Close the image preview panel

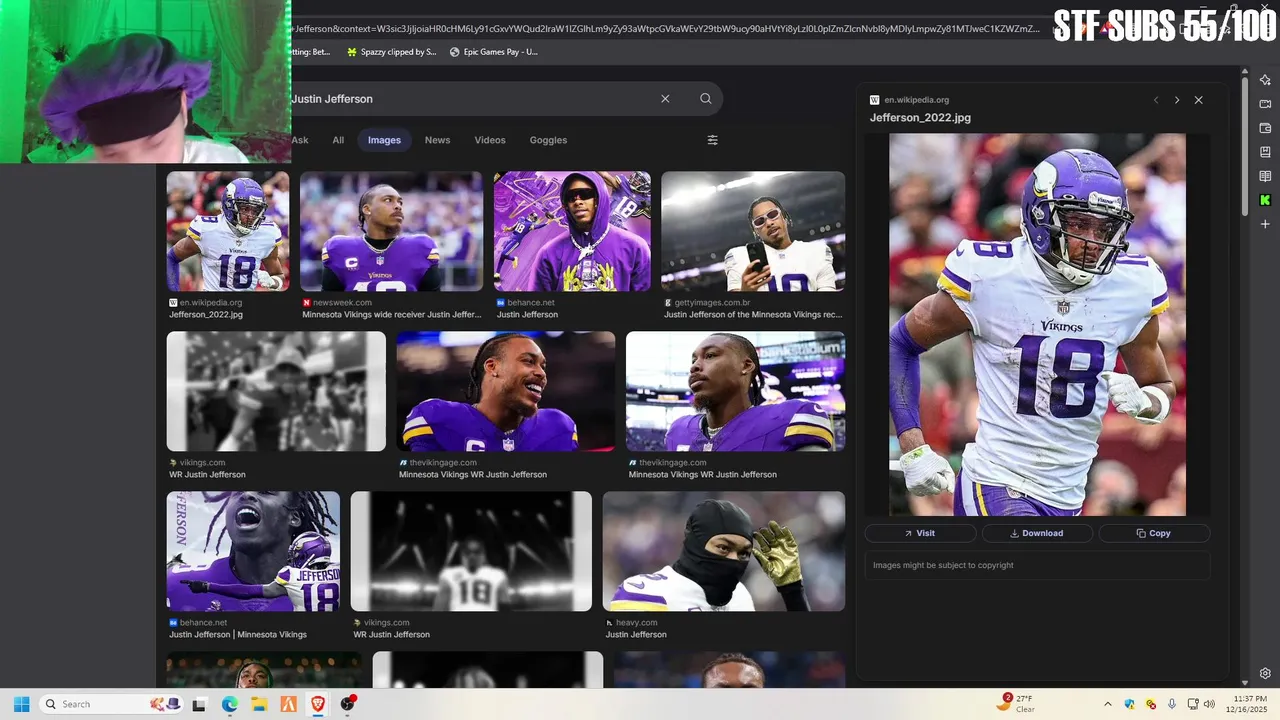1198,100
